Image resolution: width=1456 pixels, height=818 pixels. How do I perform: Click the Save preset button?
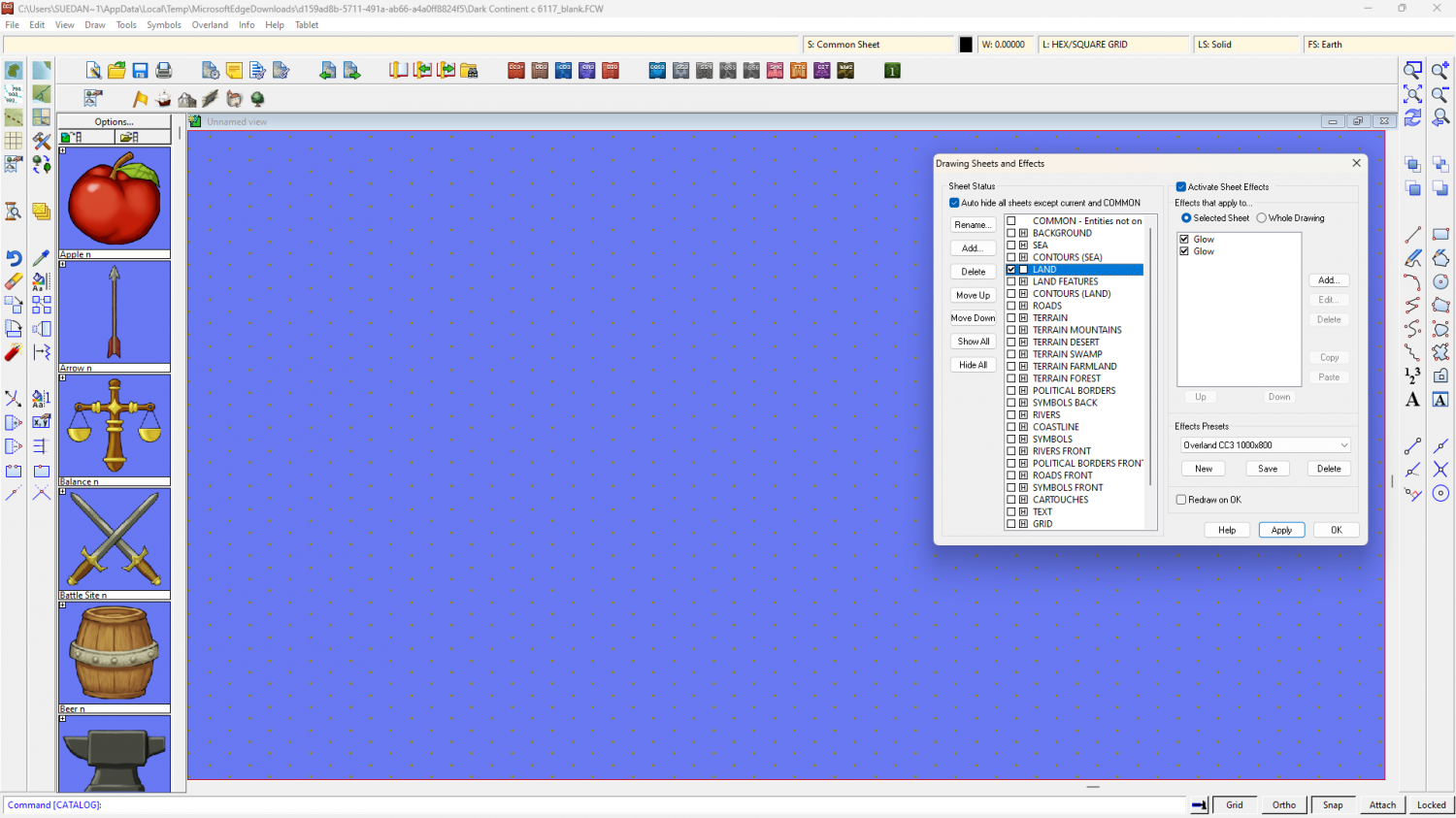click(1268, 469)
